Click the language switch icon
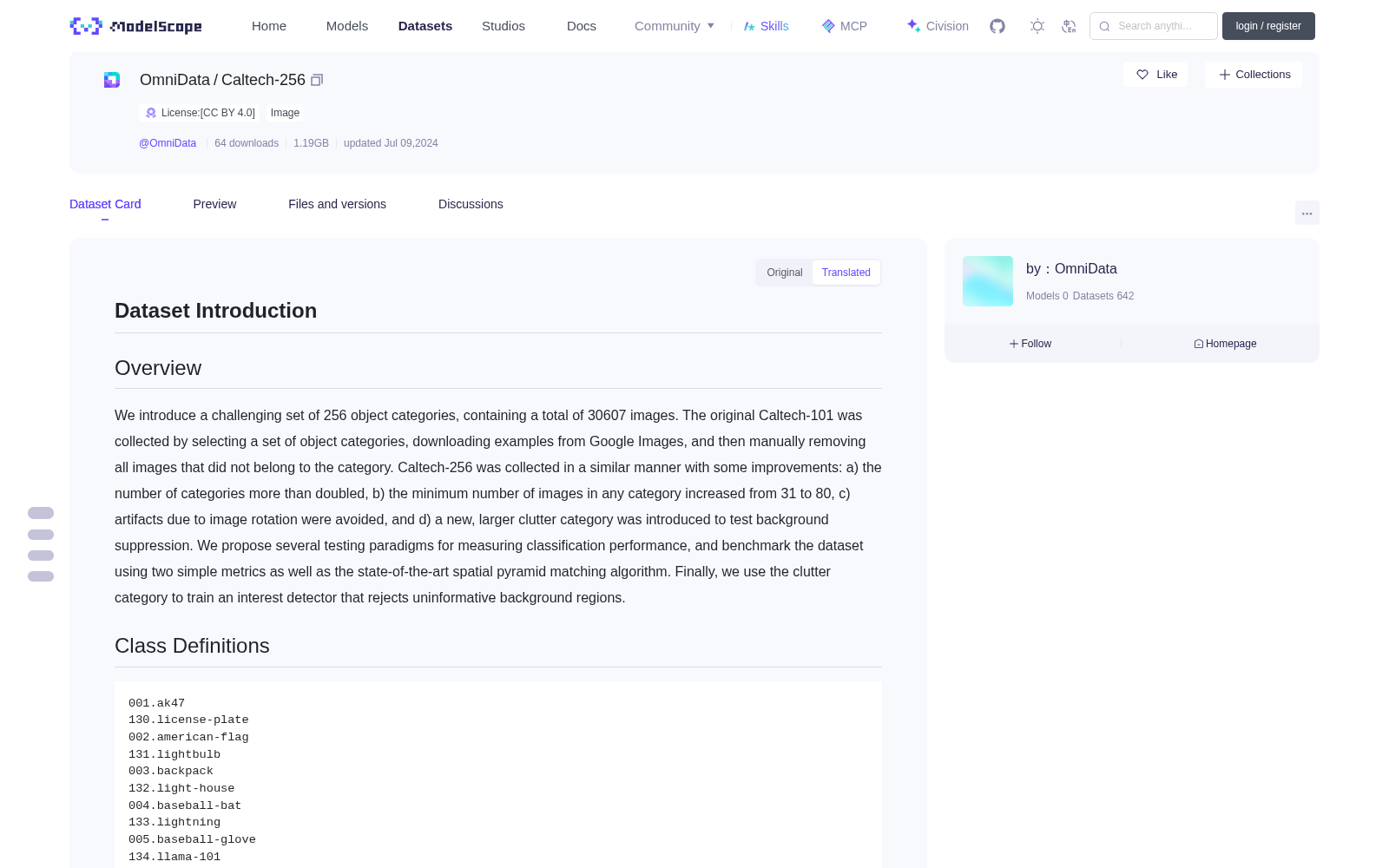The width and height of the screenshot is (1389, 868). (x=1070, y=26)
